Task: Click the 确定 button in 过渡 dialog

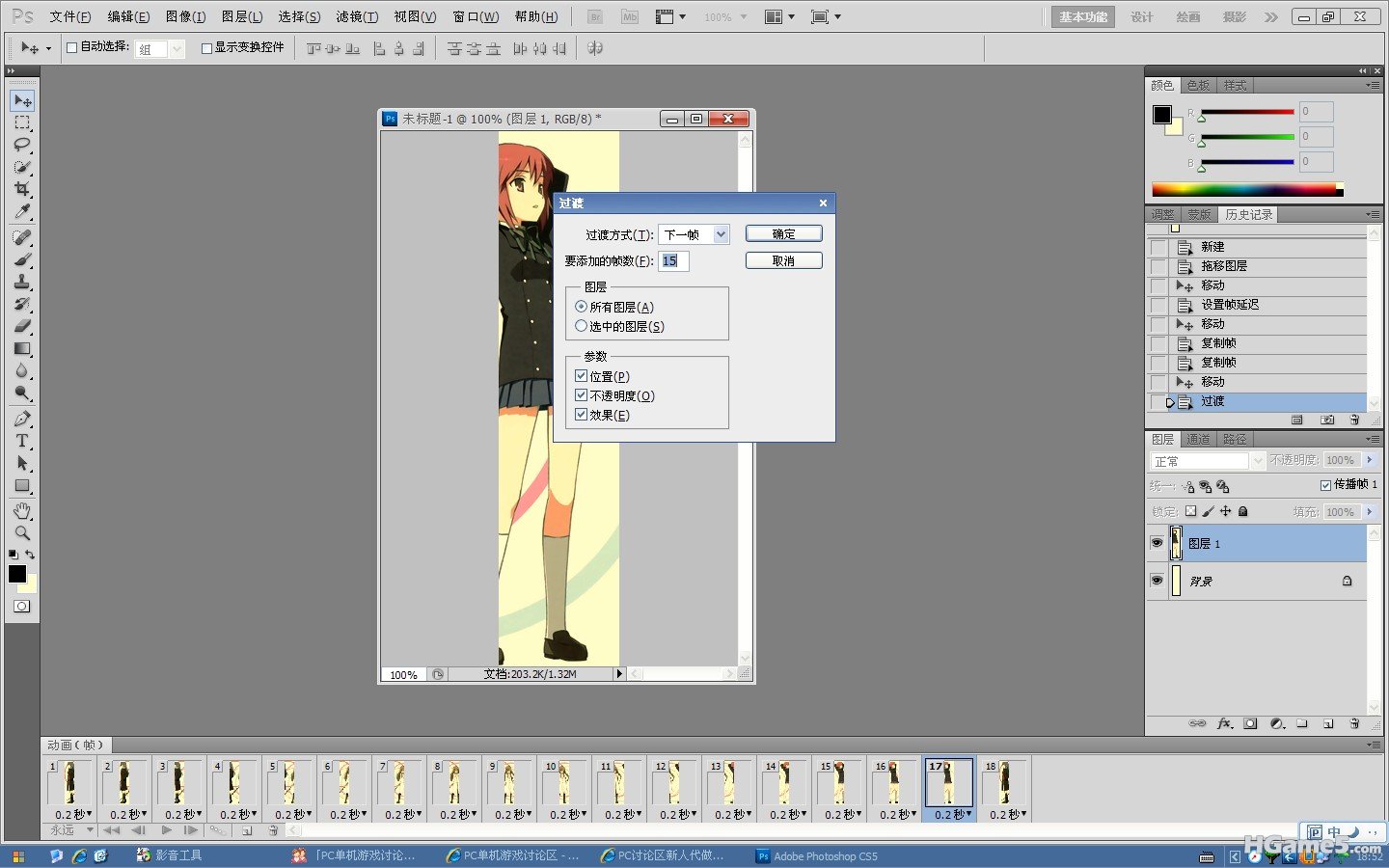Action: pos(784,233)
